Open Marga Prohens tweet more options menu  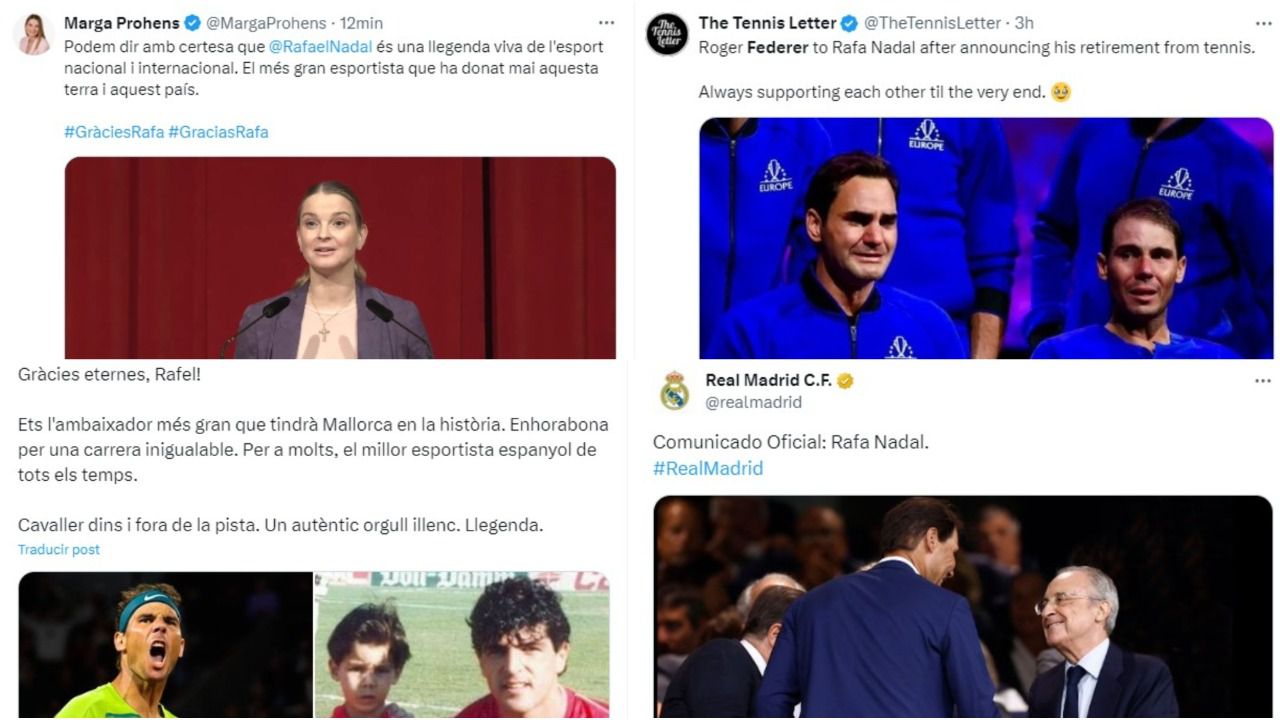(607, 22)
